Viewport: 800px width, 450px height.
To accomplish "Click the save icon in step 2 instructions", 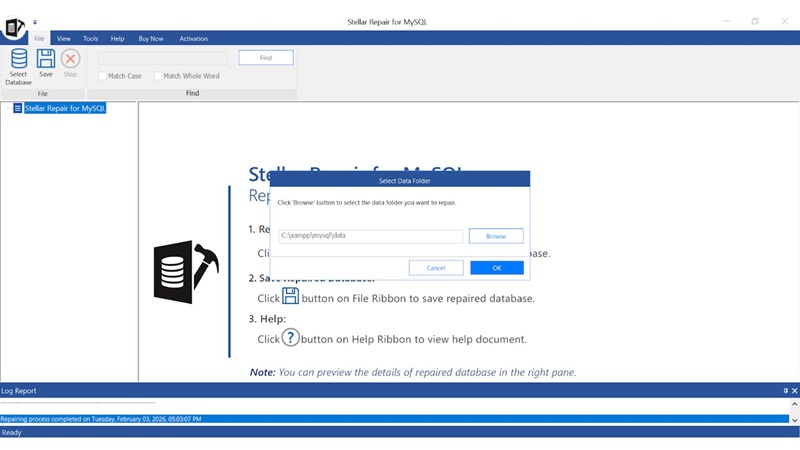I will pyautogui.click(x=290, y=296).
